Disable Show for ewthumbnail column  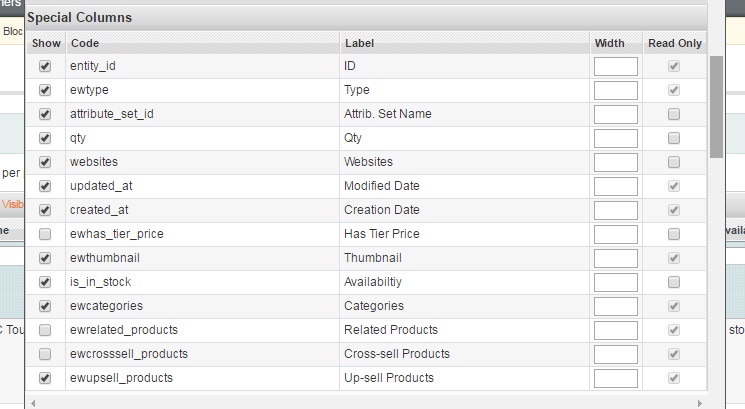(x=44, y=258)
